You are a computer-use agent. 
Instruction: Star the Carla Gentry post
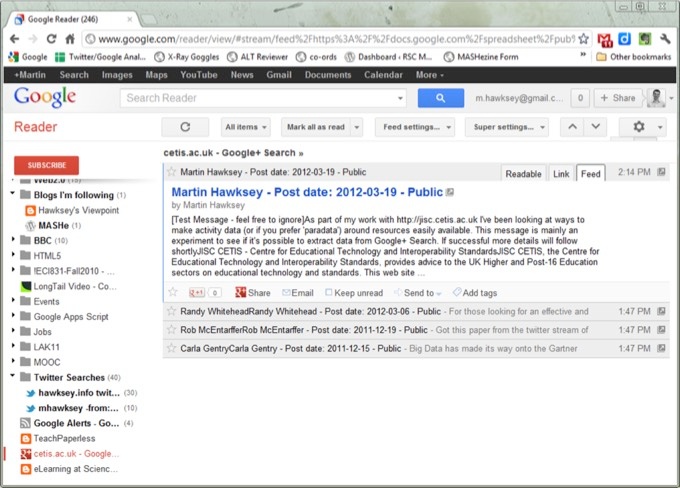(x=171, y=348)
